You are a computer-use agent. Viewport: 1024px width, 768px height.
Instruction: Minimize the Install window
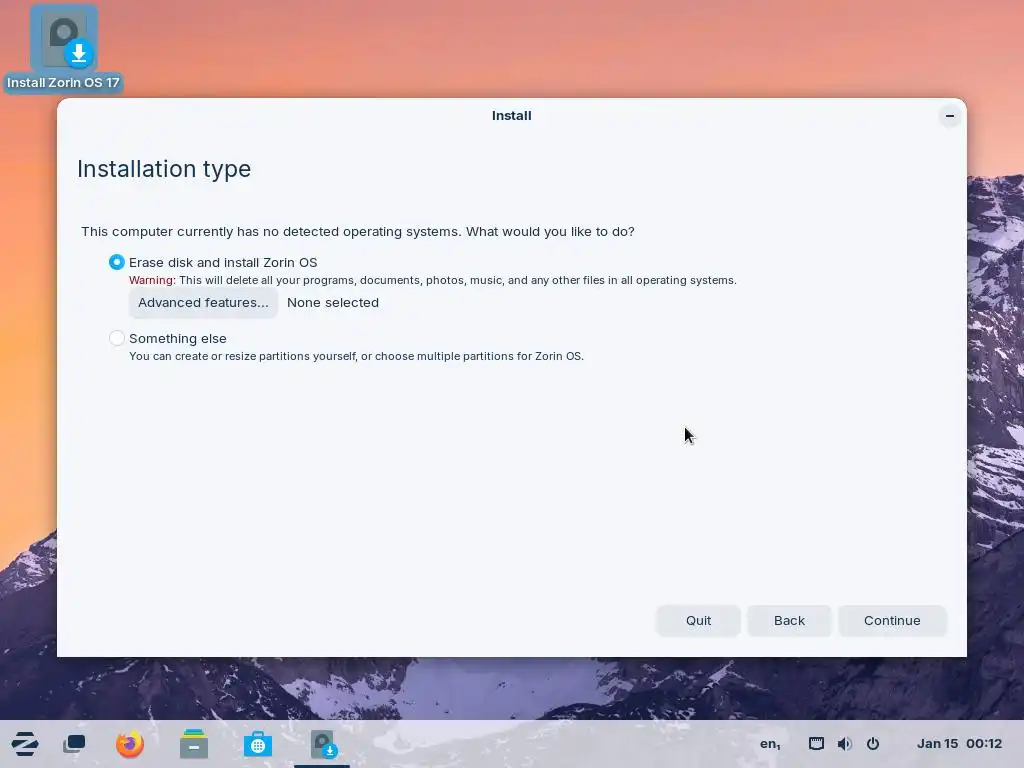950,116
